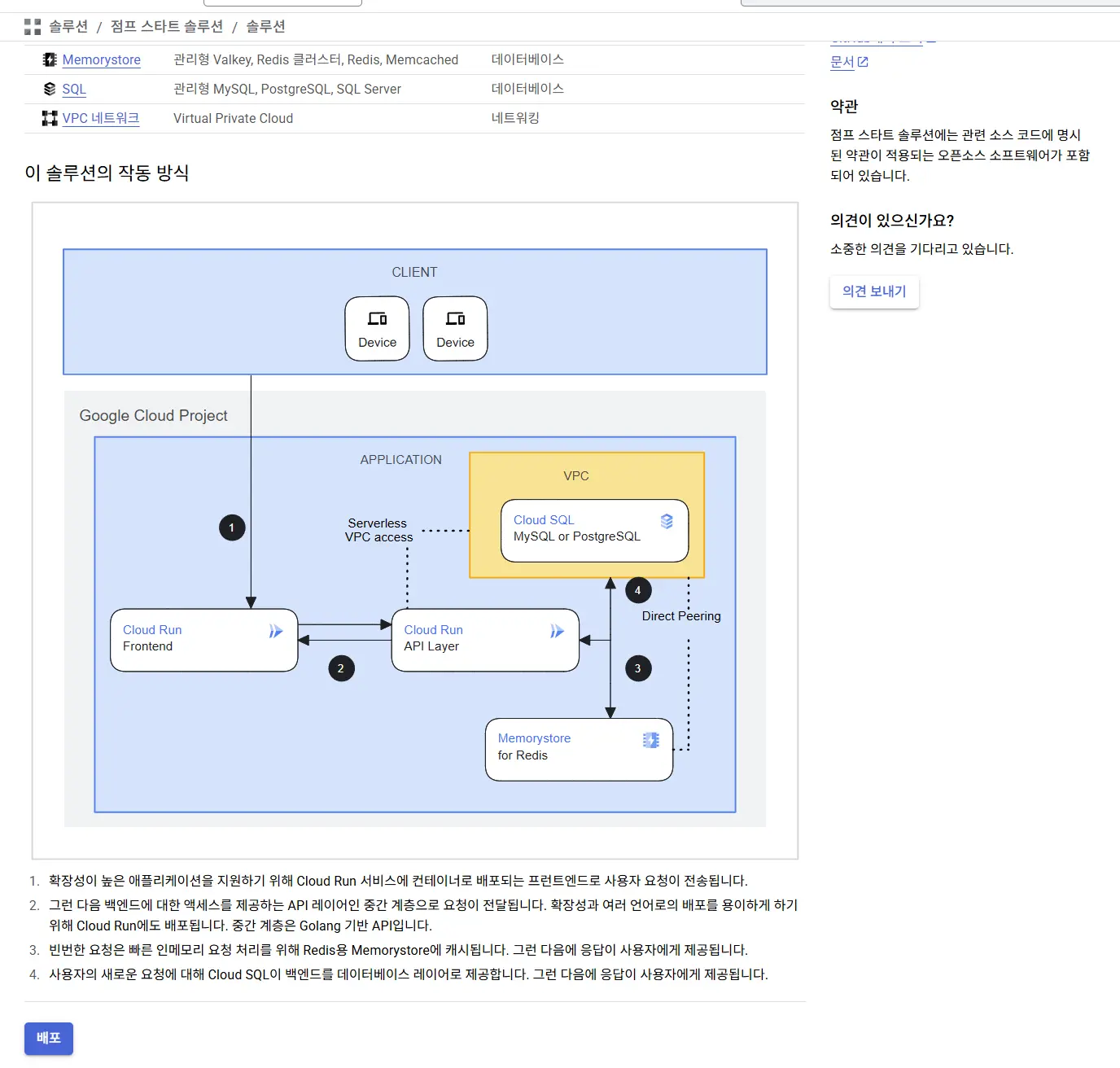The height and width of the screenshot is (1068, 1120).
Task: Open the 문서 documentation link
Action: [x=842, y=61]
